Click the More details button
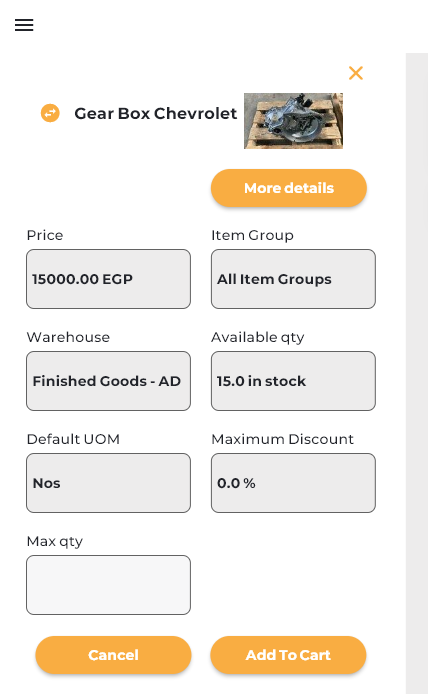428x694 pixels. (x=289, y=188)
